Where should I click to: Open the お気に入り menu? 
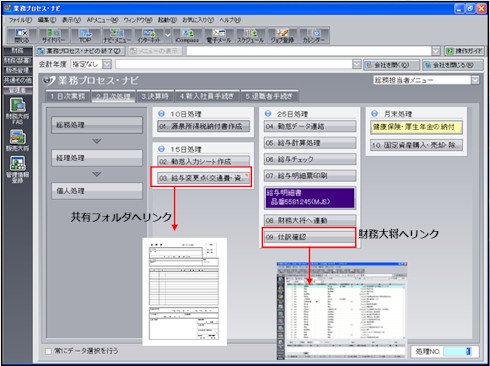click(198, 20)
